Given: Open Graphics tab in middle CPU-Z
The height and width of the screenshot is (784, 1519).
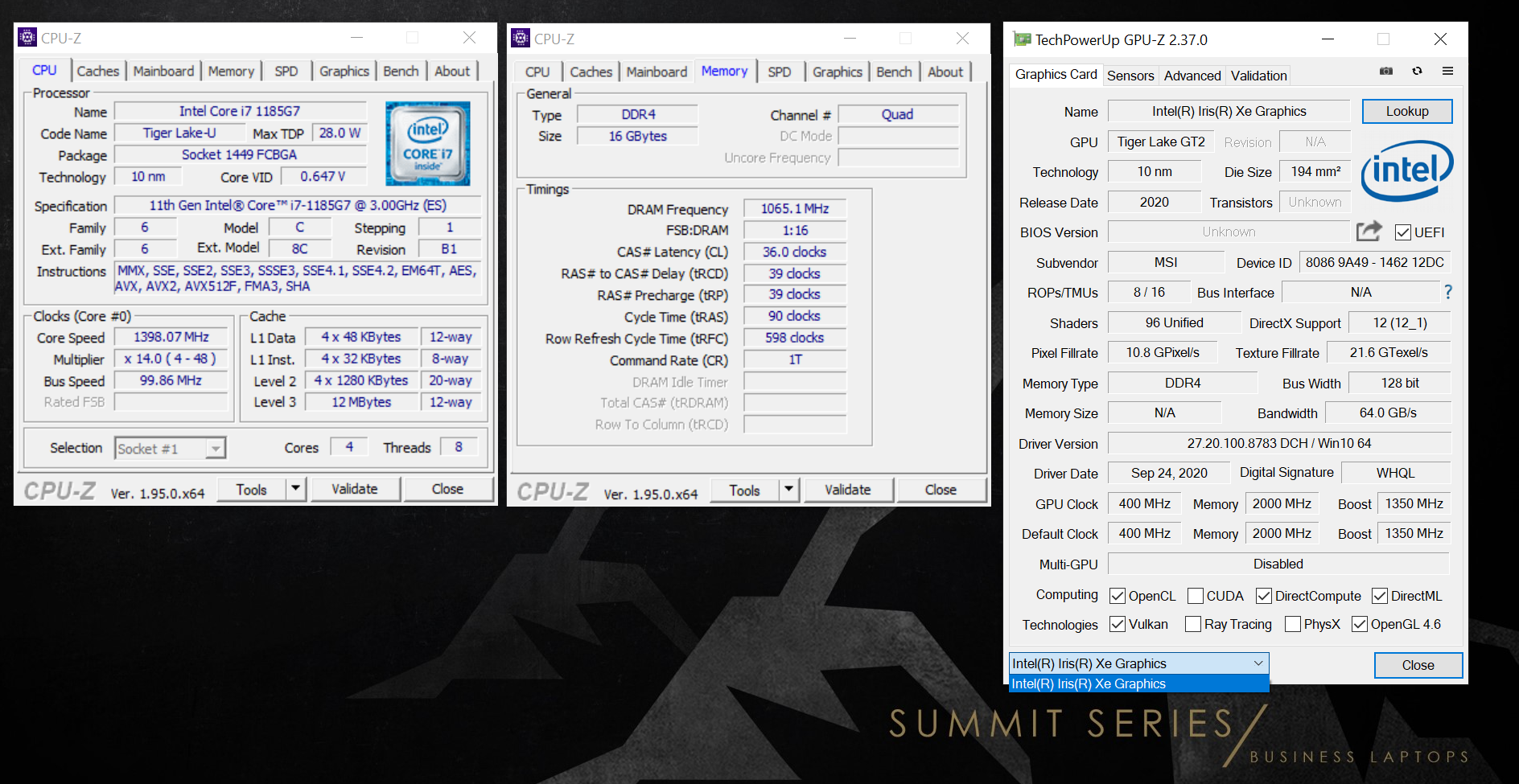Looking at the screenshot, I should pos(837,72).
